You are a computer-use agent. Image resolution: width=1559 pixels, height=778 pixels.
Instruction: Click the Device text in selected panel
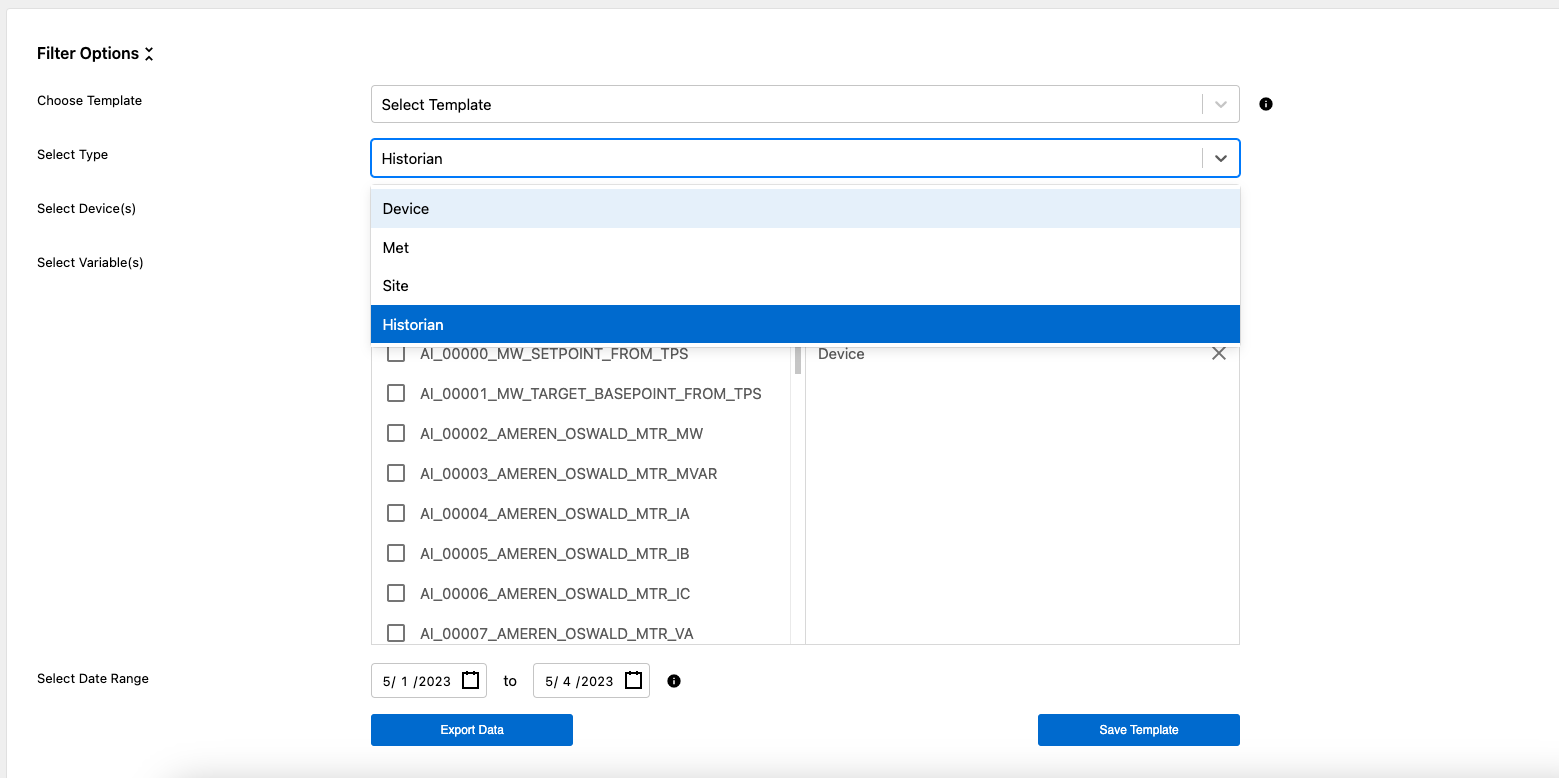pos(841,354)
